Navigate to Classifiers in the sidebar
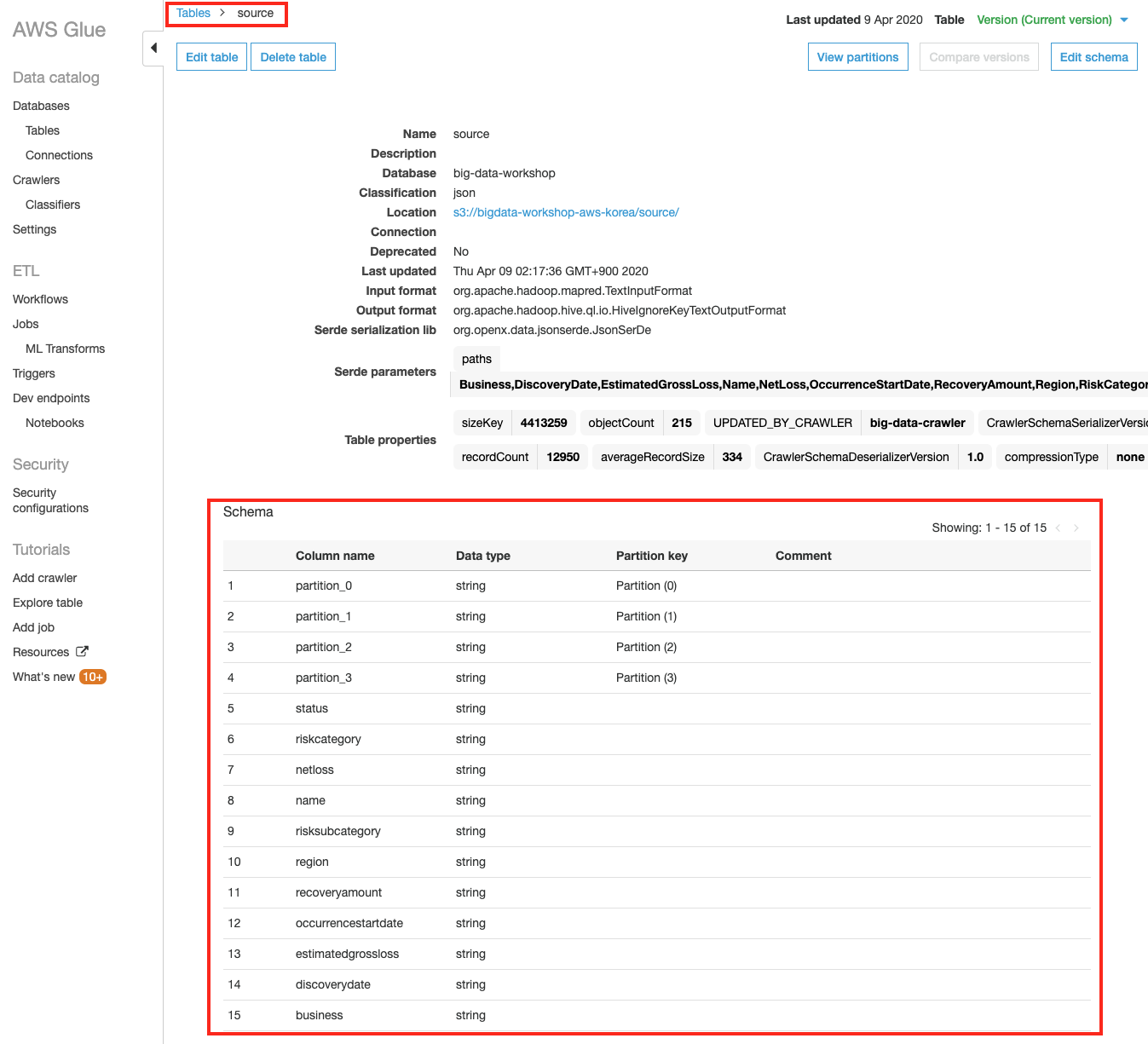 53,205
